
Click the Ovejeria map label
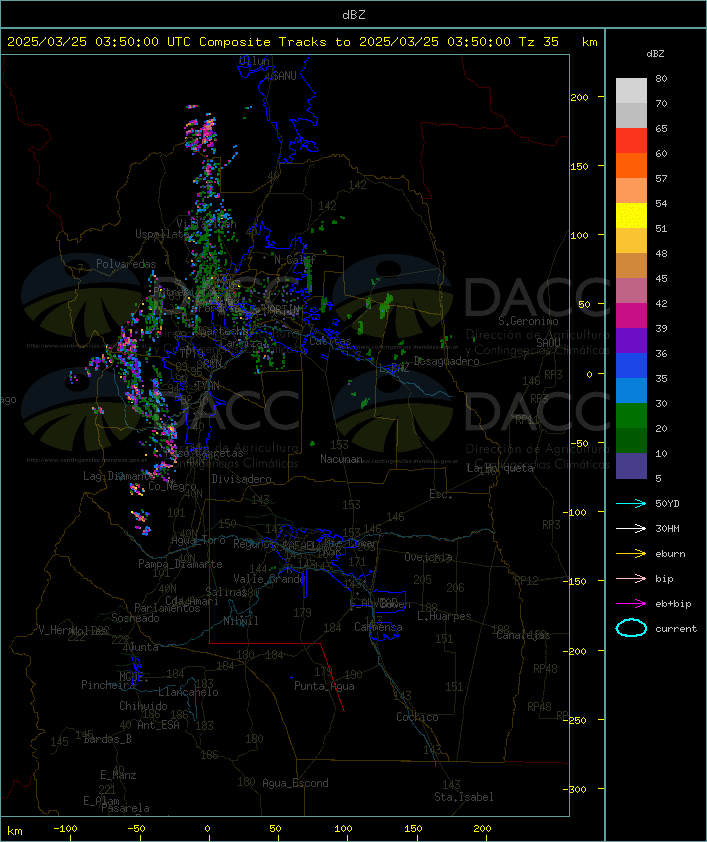tap(428, 557)
